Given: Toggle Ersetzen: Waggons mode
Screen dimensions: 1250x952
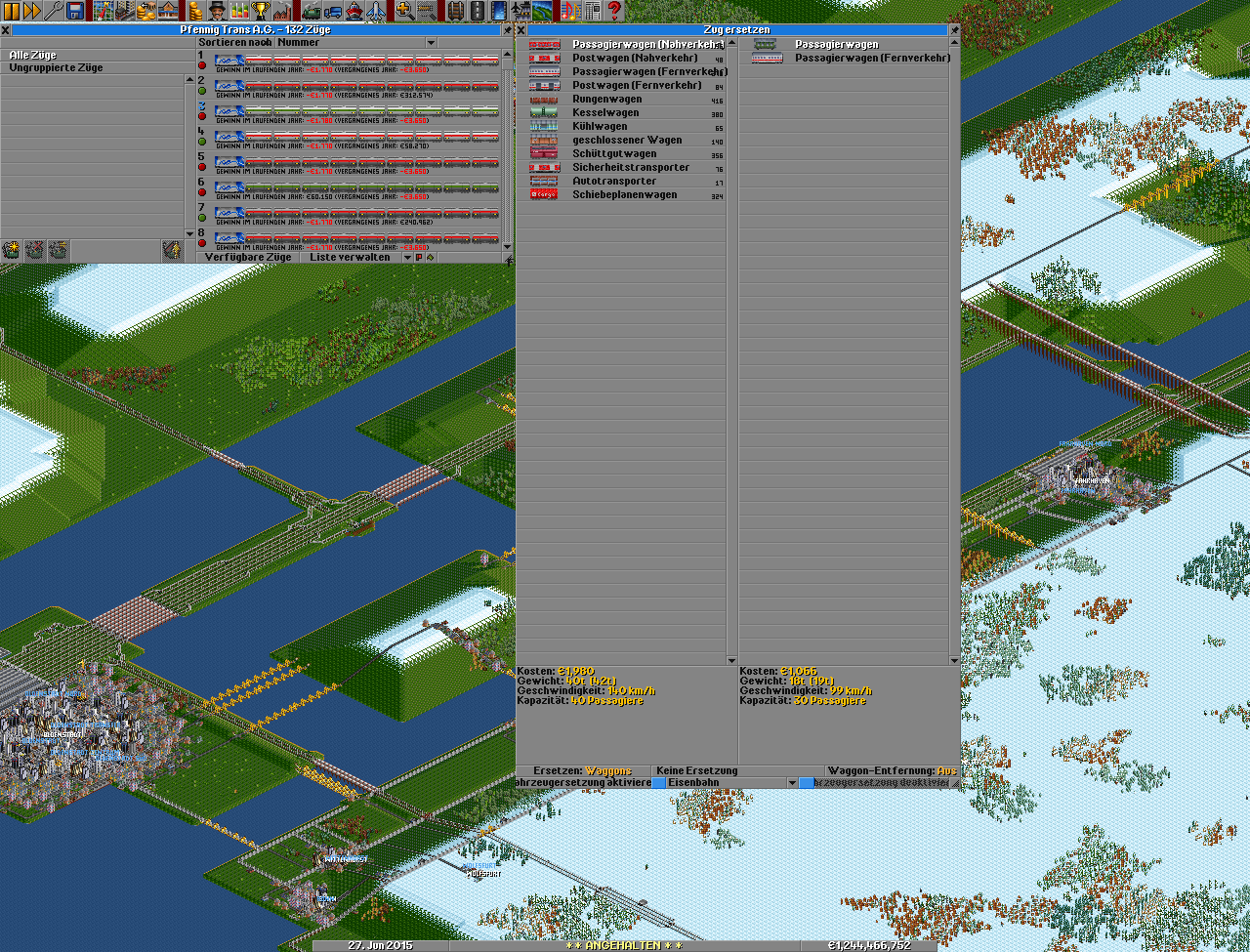Looking at the screenshot, I should pos(583,771).
